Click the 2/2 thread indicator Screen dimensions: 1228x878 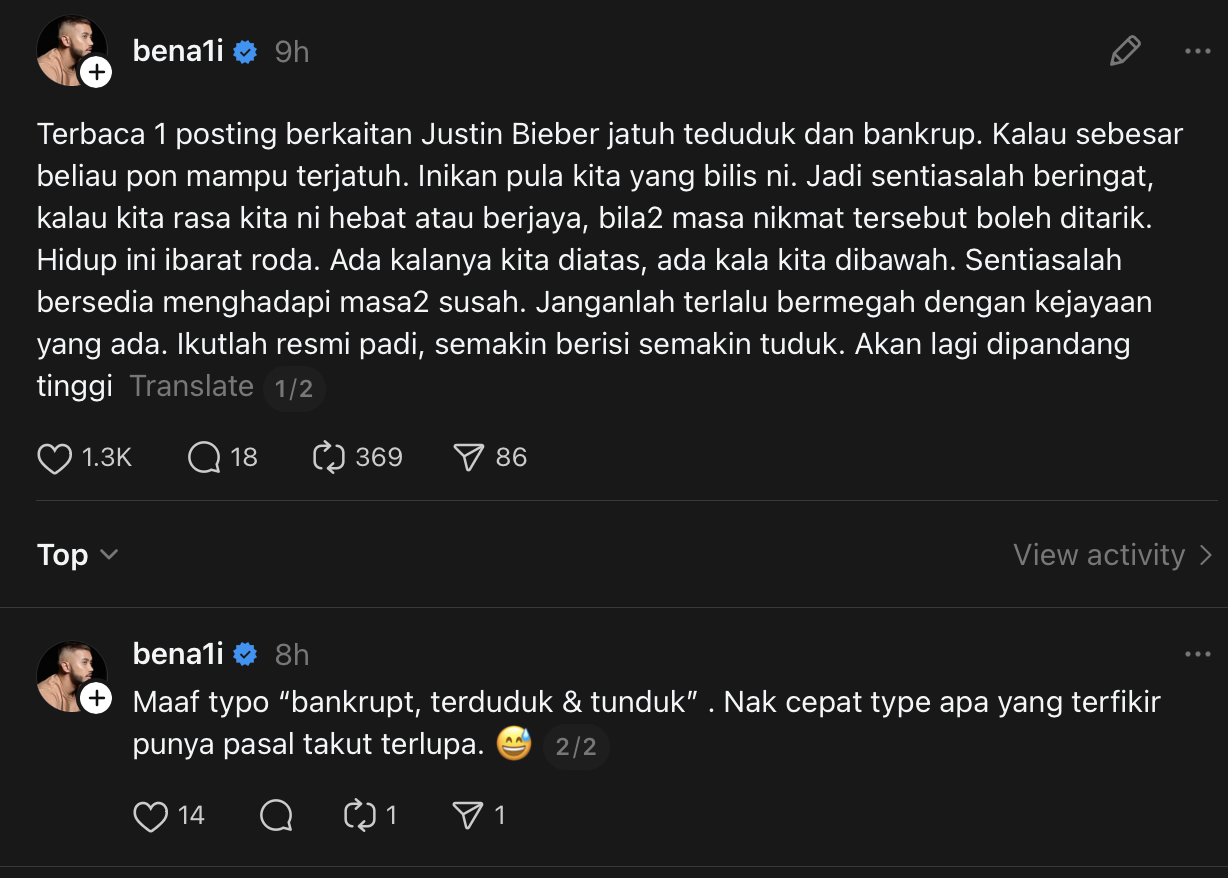pyautogui.click(x=576, y=747)
